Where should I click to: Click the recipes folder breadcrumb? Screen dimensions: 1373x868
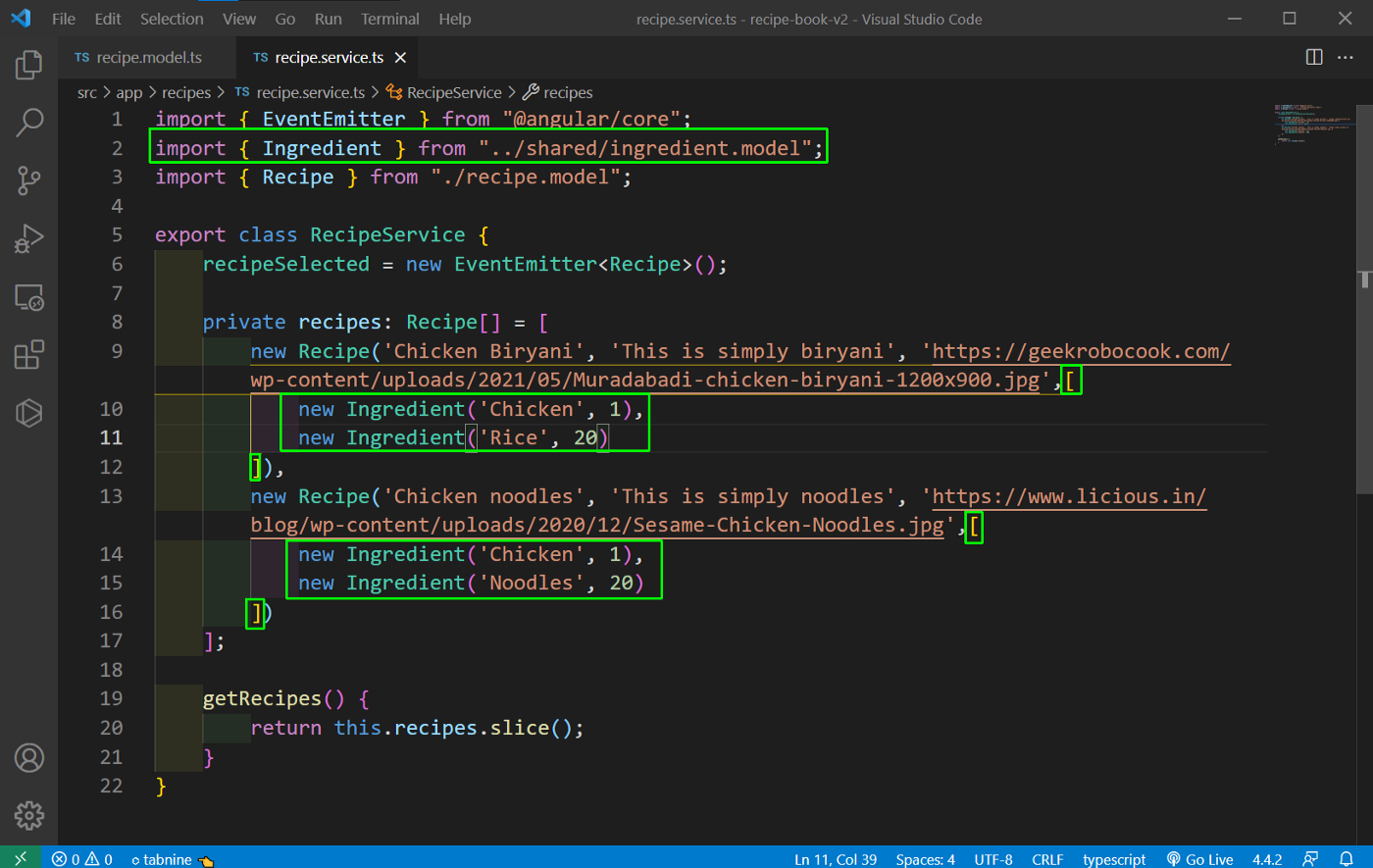[x=186, y=92]
